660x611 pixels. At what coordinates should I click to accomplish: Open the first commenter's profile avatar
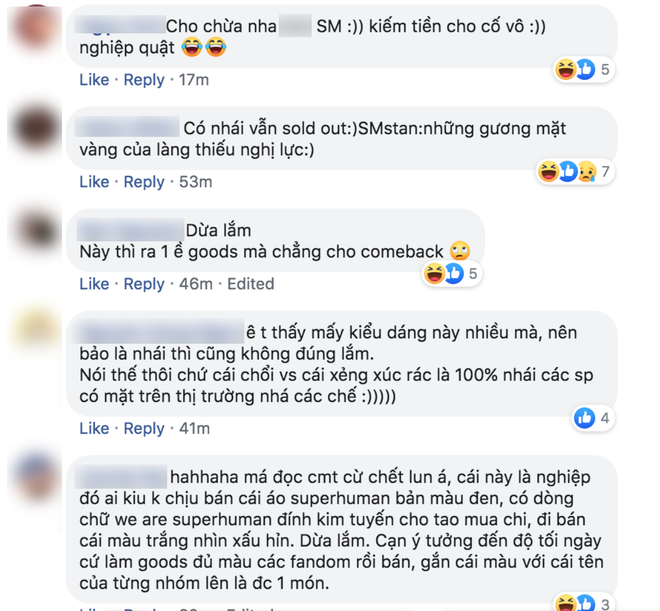pos(35,29)
